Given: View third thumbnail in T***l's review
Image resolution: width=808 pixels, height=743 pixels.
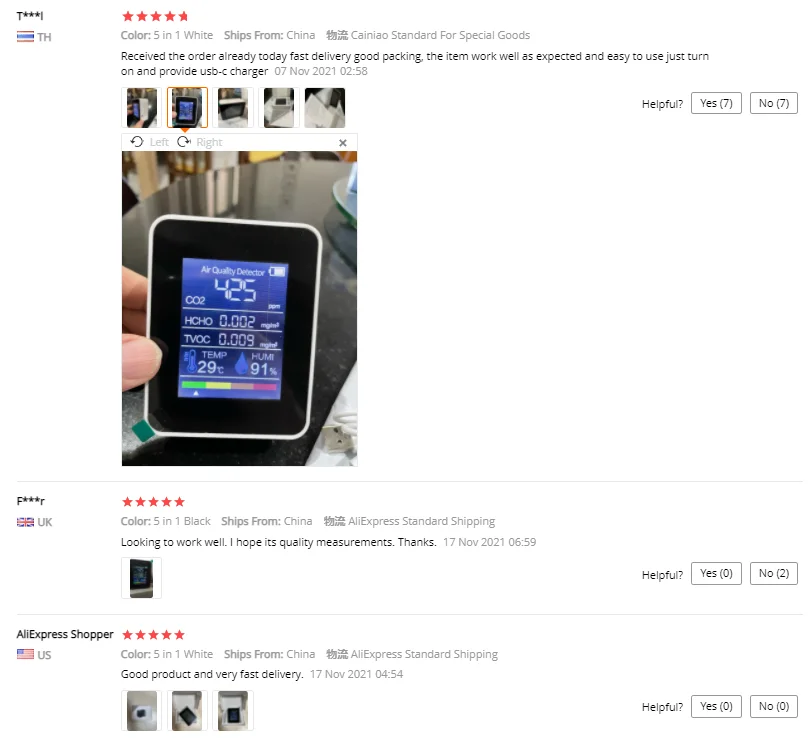Looking at the screenshot, I should tap(233, 108).
